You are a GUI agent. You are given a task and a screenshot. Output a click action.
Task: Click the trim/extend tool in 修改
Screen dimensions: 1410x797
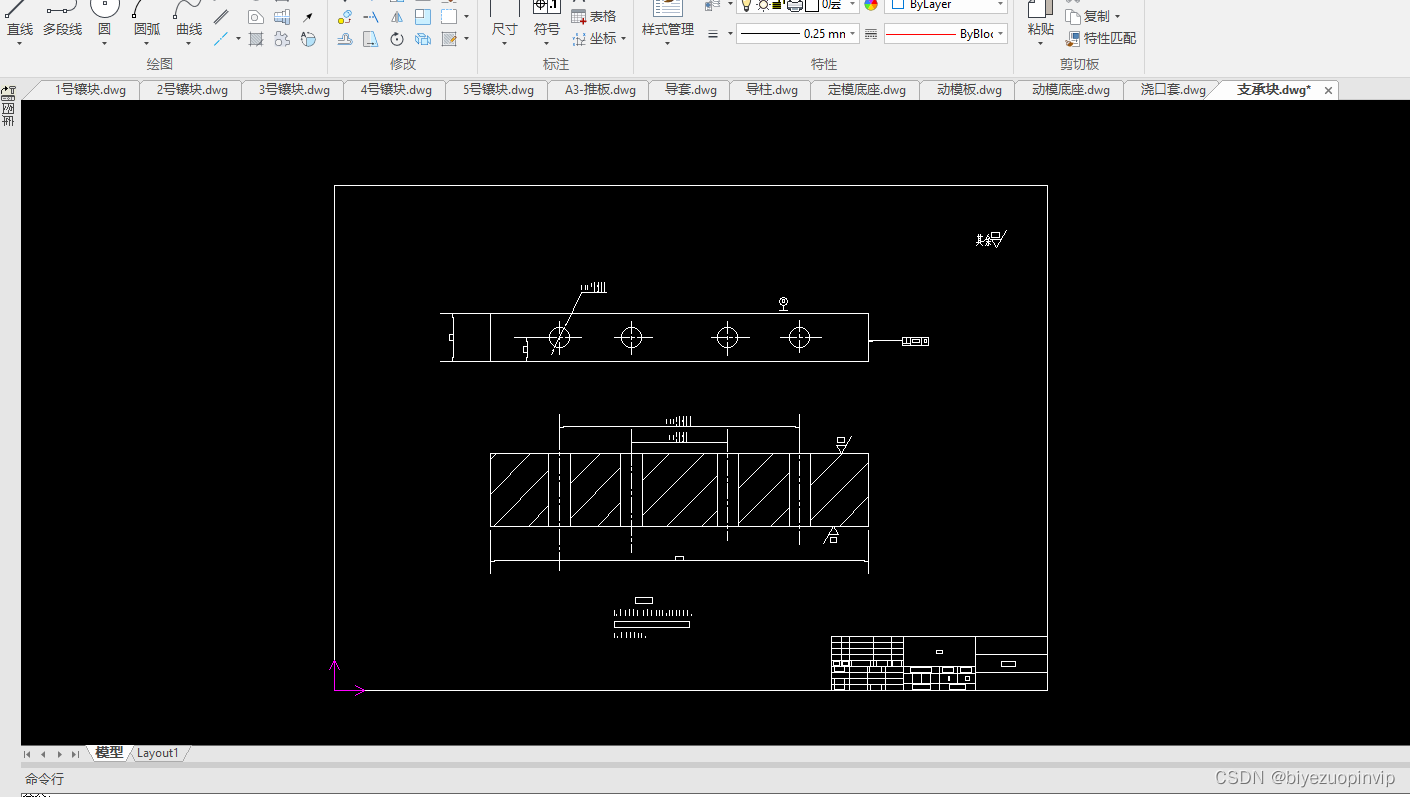371,16
